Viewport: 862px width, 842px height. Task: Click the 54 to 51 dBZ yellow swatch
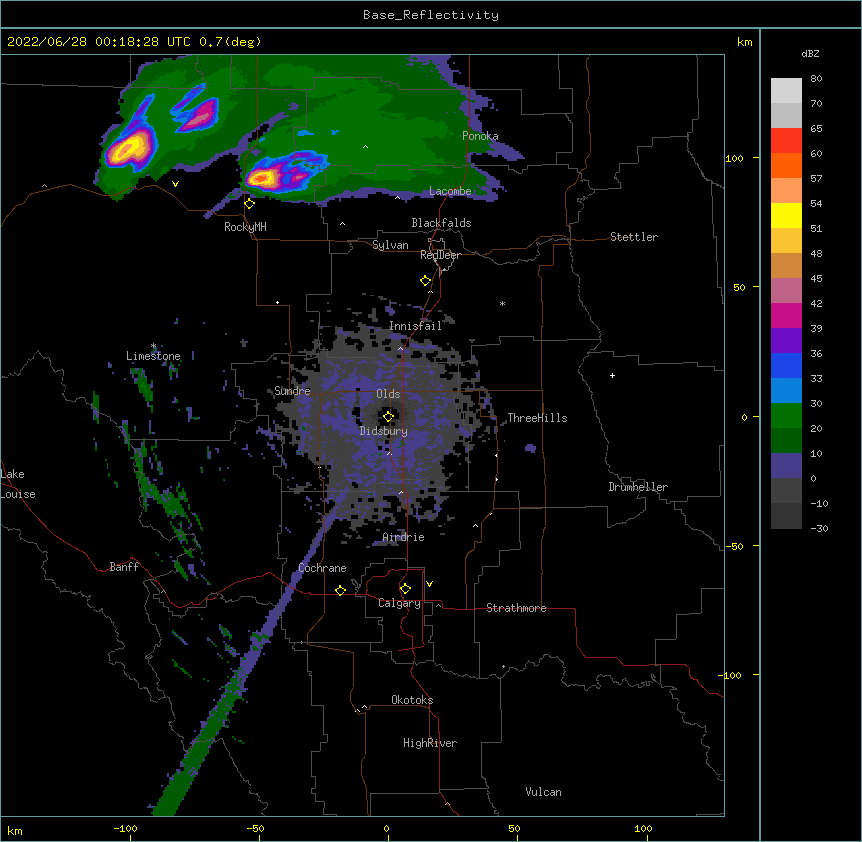click(x=786, y=215)
